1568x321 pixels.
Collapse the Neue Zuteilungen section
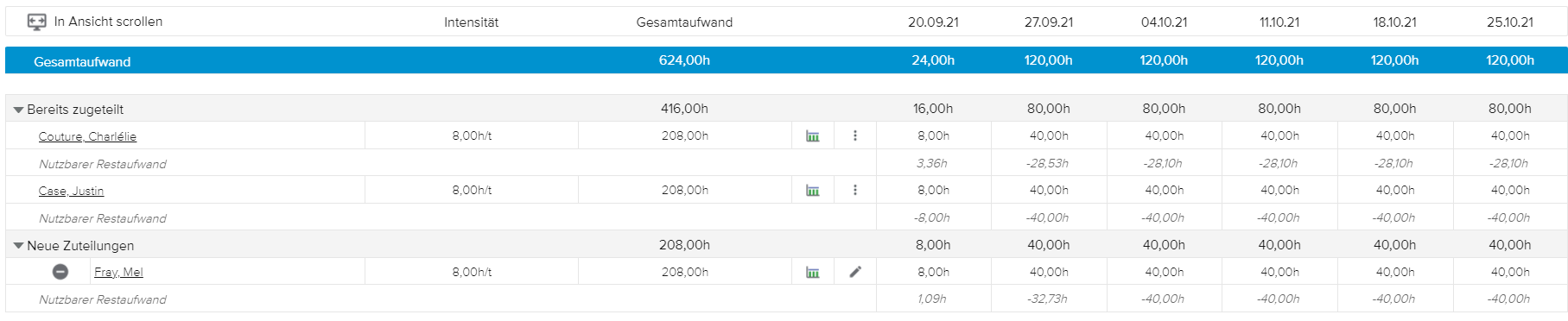18,246
